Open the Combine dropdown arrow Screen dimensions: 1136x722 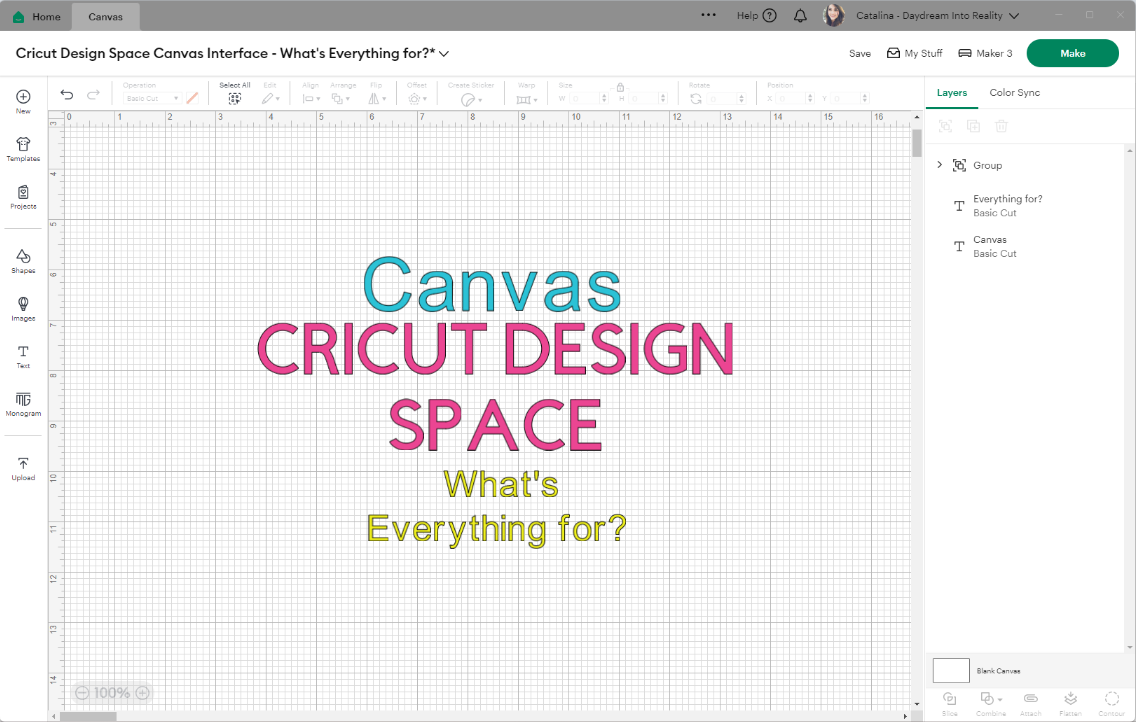999,698
